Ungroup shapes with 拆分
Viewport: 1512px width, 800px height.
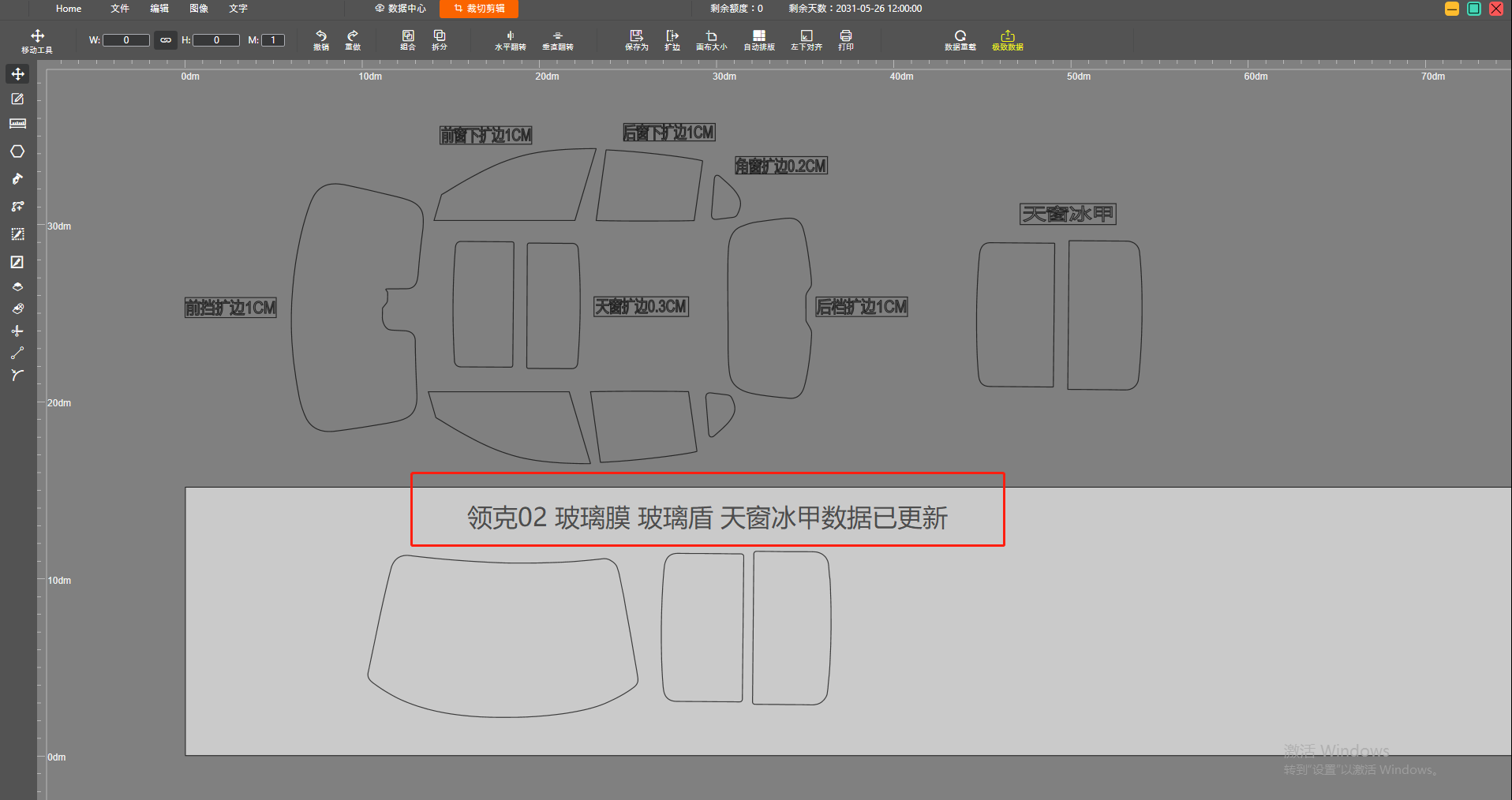440,40
